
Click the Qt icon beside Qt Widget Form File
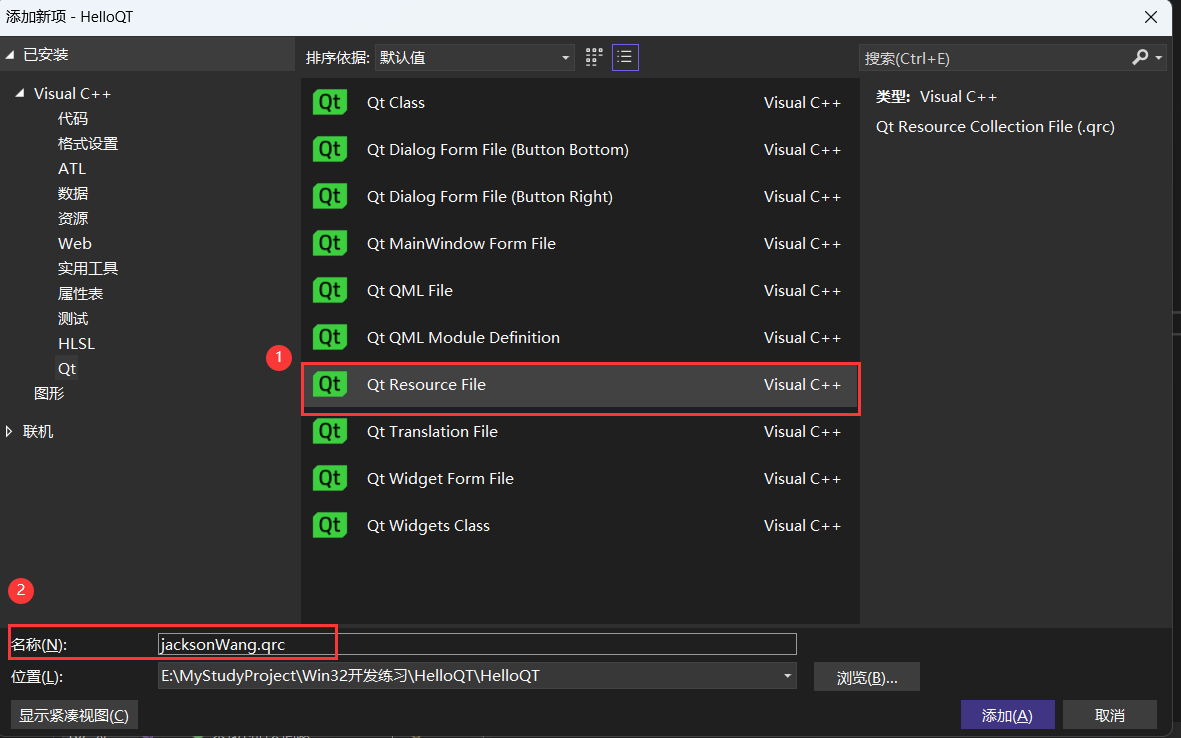click(330, 478)
